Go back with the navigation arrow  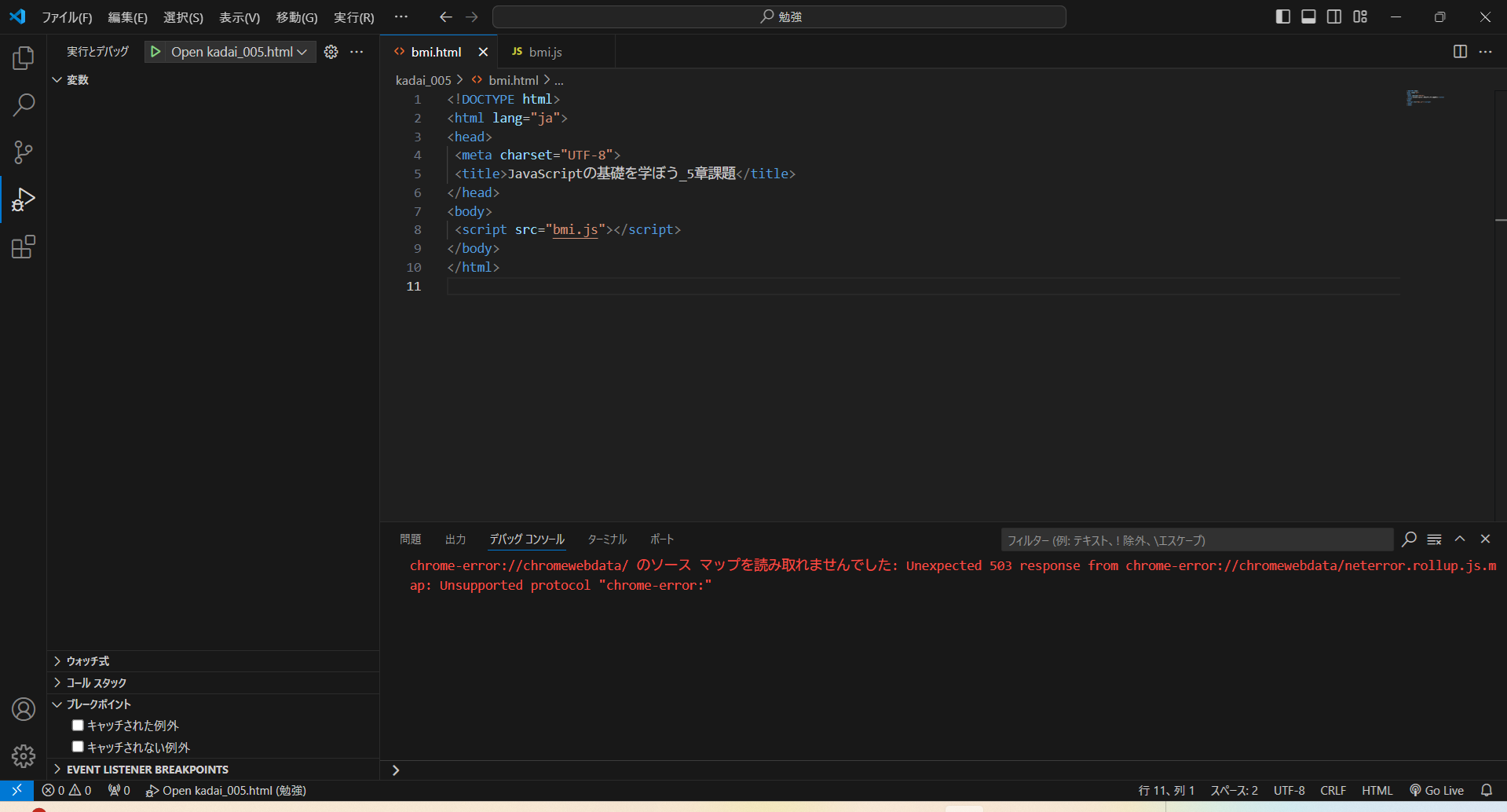[x=445, y=16]
